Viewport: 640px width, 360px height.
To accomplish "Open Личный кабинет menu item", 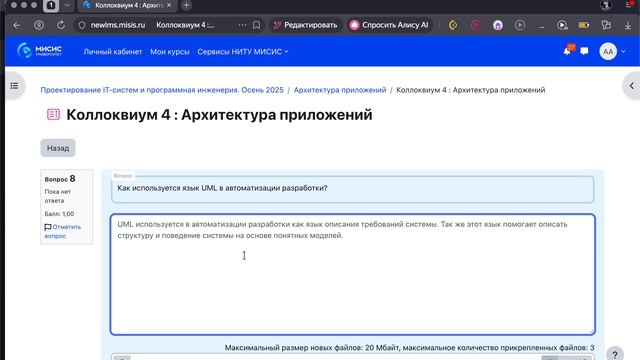I will click(113, 51).
